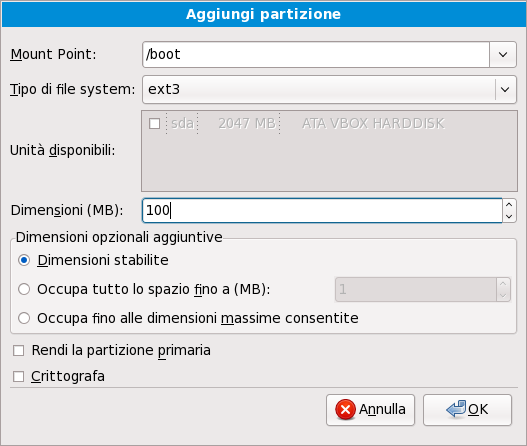Open the Tipo di file system combo box
This screenshot has width=527, height=446.
click(329, 89)
